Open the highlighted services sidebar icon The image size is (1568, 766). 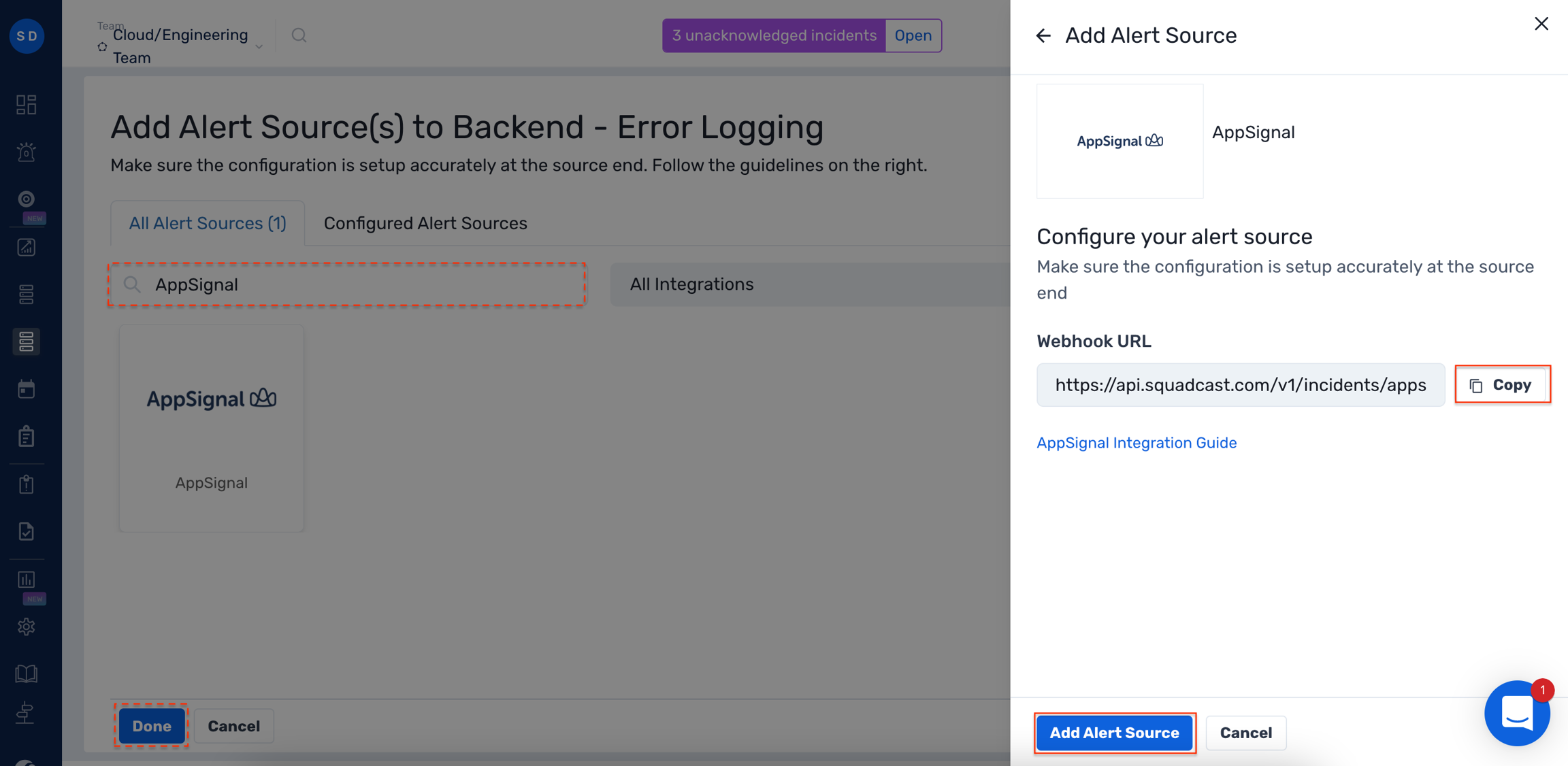(27, 342)
